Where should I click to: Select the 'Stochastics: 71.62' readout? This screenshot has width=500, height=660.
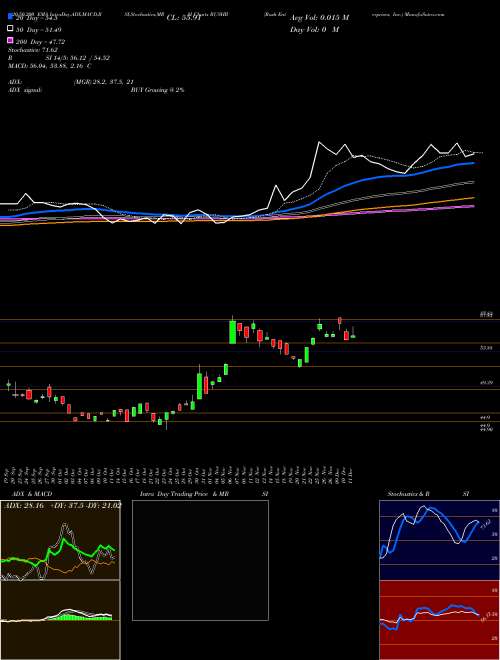[x=35, y=50]
